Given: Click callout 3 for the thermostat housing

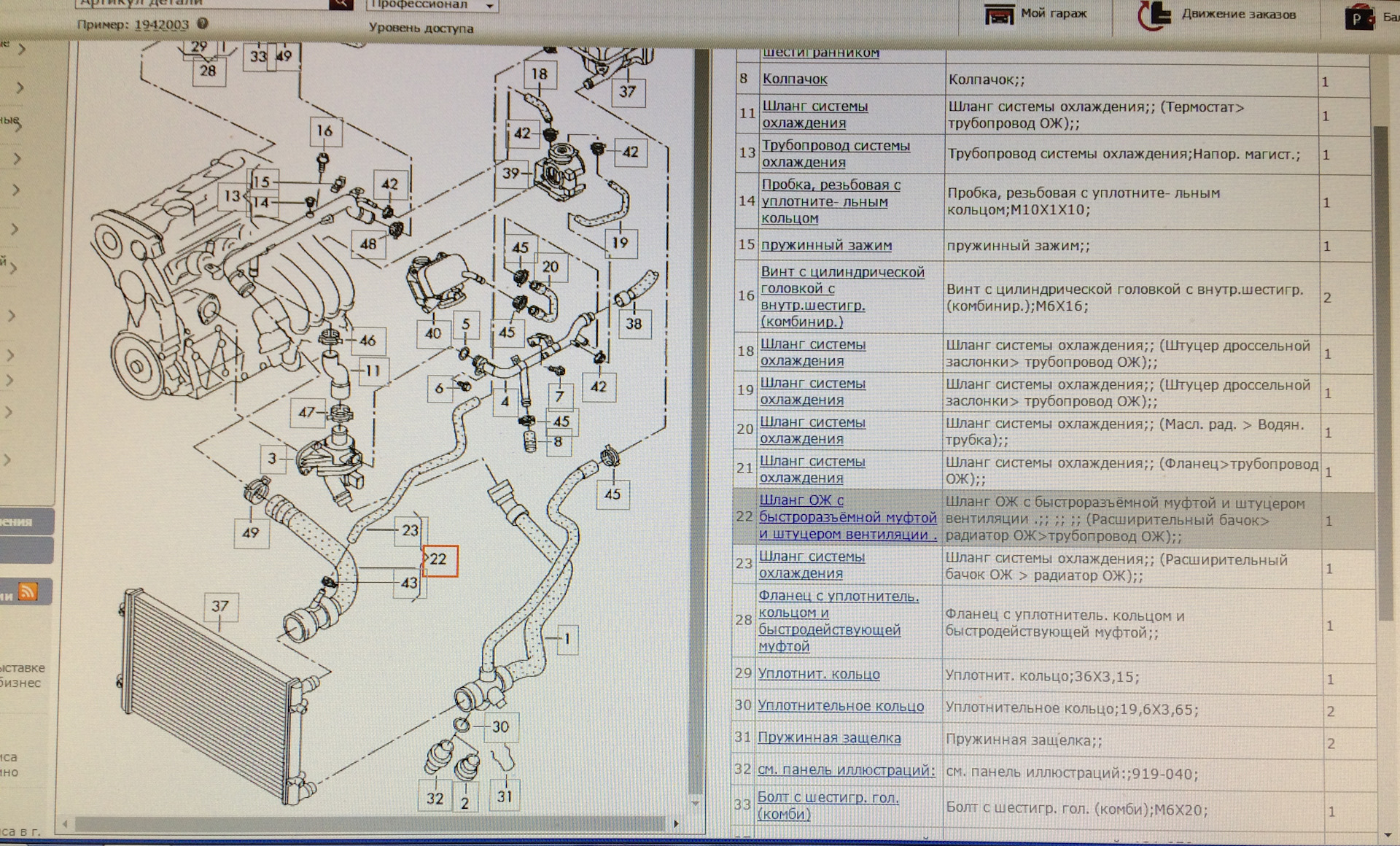Looking at the screenshot, I should tap(272, 459).
